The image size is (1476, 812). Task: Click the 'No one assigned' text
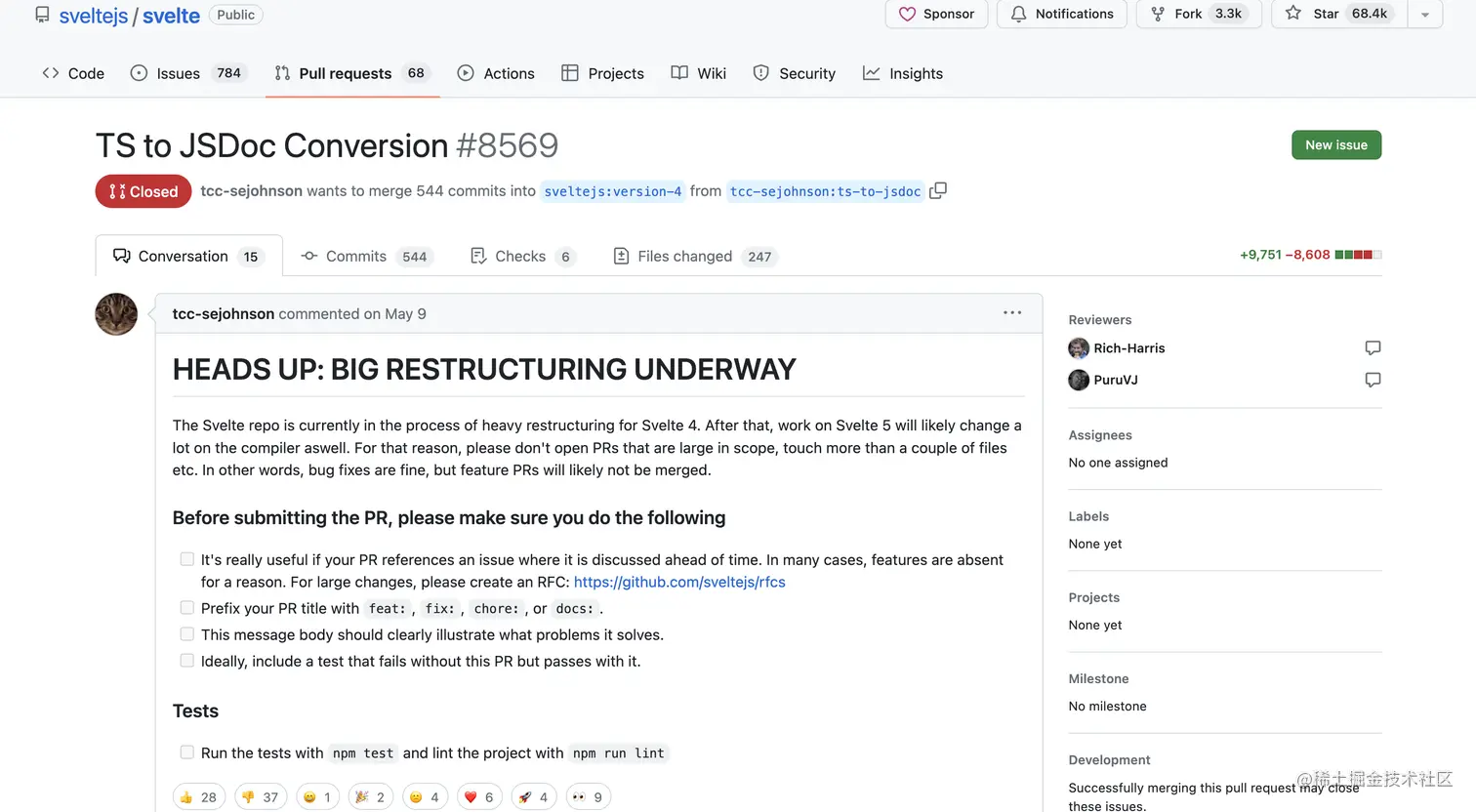coord(1118,463)
